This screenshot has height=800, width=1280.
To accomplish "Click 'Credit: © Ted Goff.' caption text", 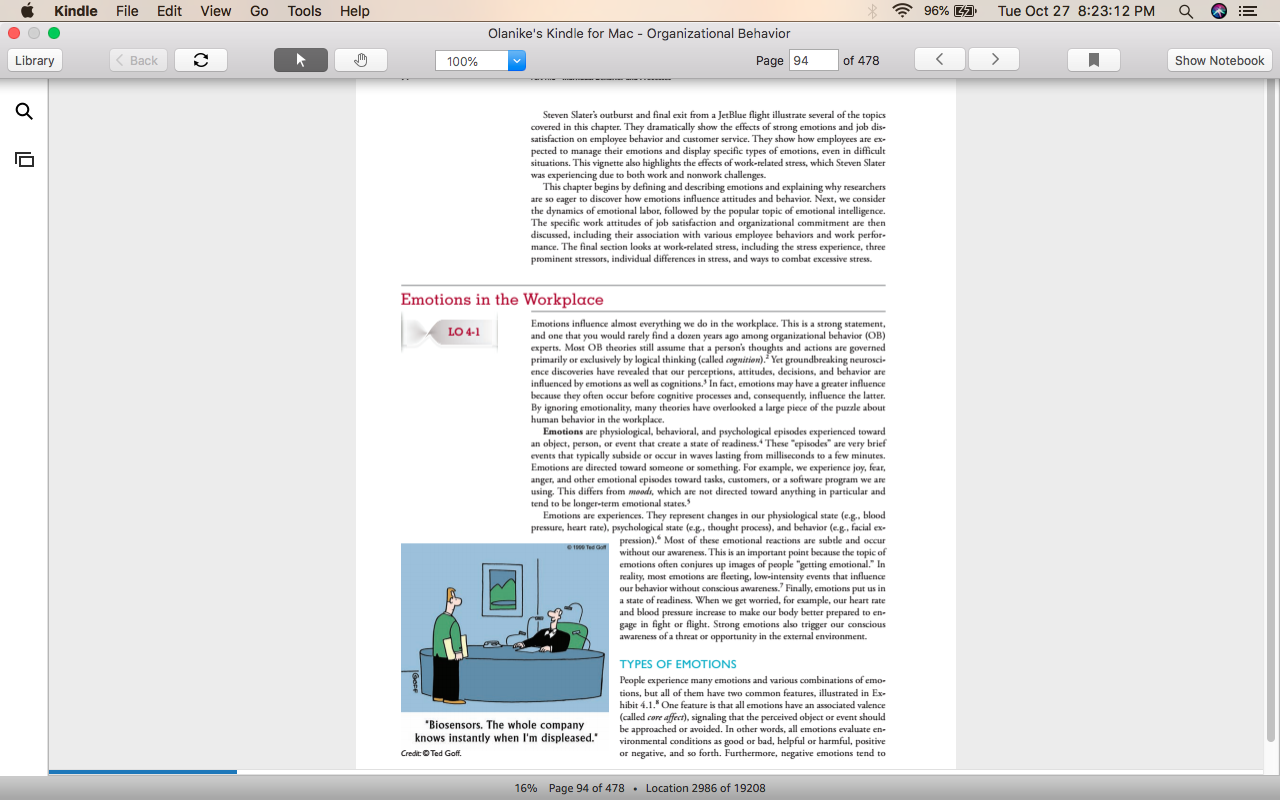I will [x=431, y=753].
